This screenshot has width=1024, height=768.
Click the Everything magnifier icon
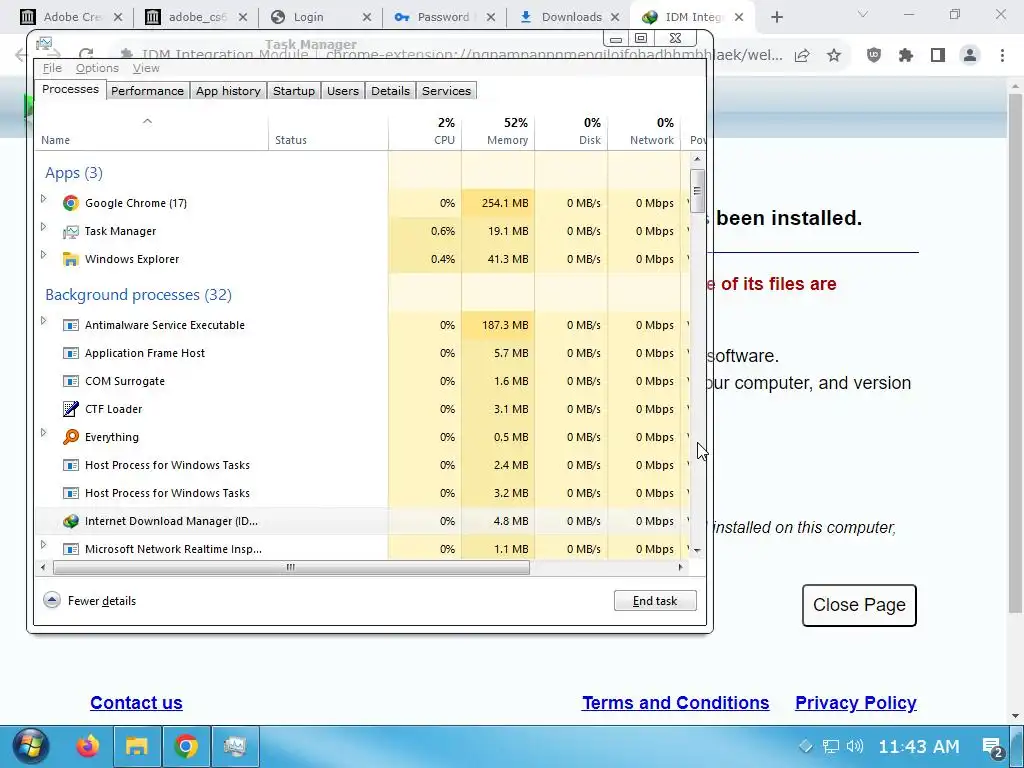tap(71, 437)
